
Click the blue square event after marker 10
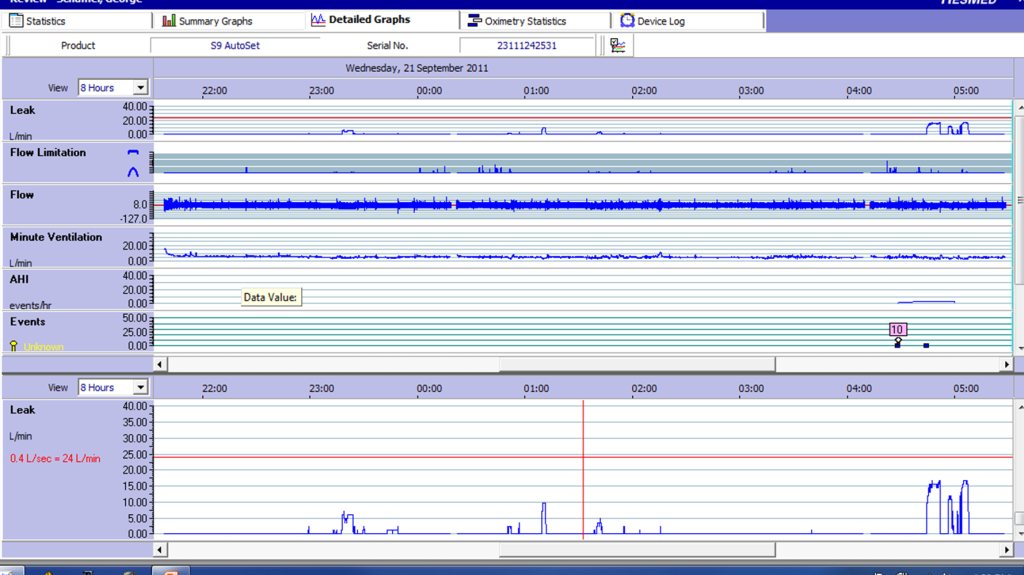click(x=926, y=345)
